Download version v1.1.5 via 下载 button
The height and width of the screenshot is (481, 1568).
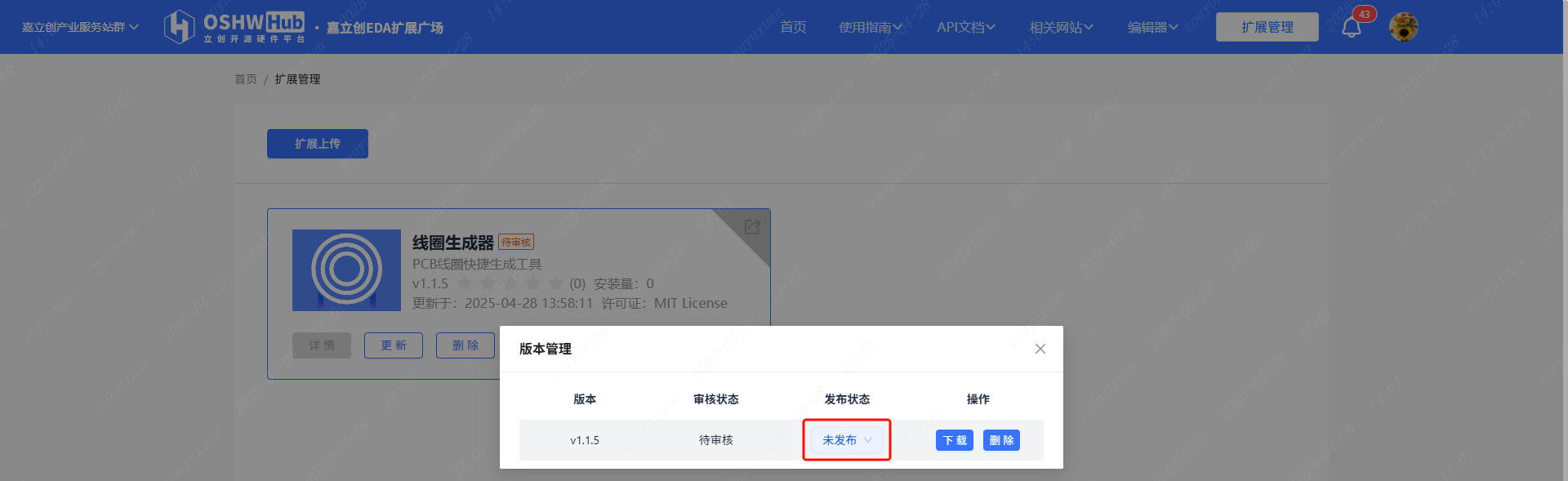tap(954, 440)
